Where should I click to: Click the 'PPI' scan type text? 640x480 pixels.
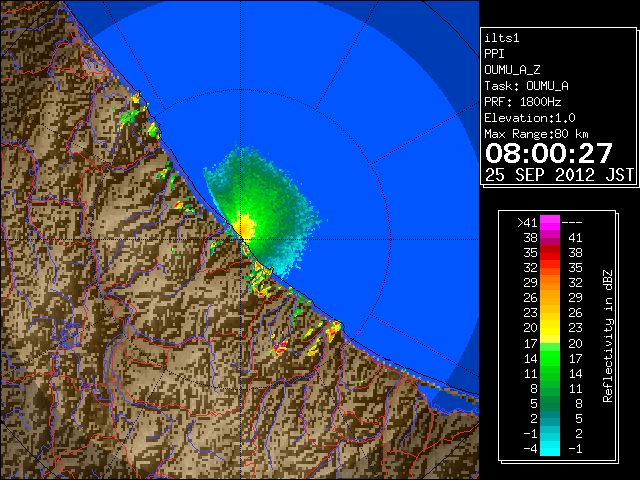point(494,54)
